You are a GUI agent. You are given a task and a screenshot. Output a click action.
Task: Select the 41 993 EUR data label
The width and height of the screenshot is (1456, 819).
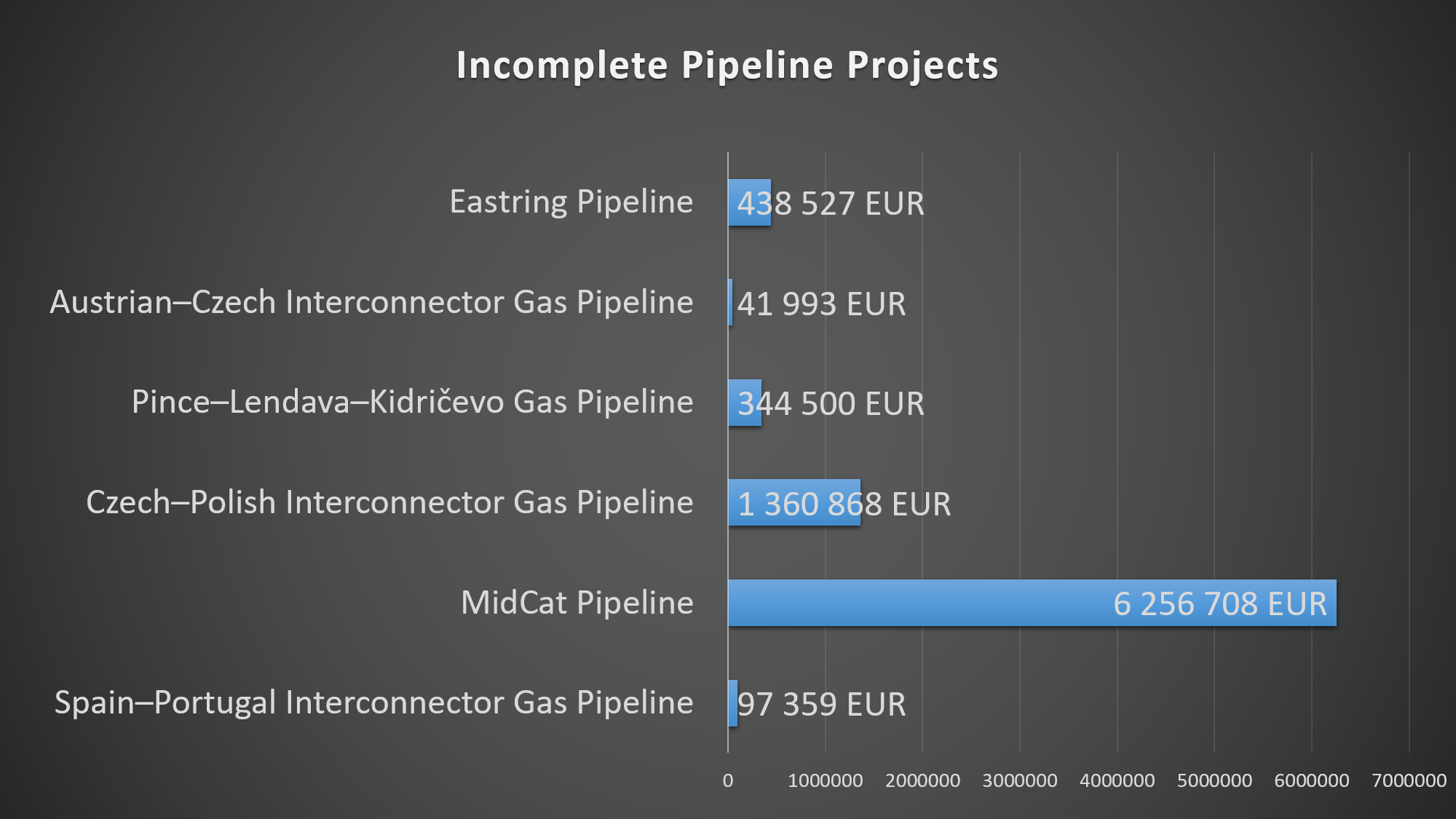(x=821, y=304)
